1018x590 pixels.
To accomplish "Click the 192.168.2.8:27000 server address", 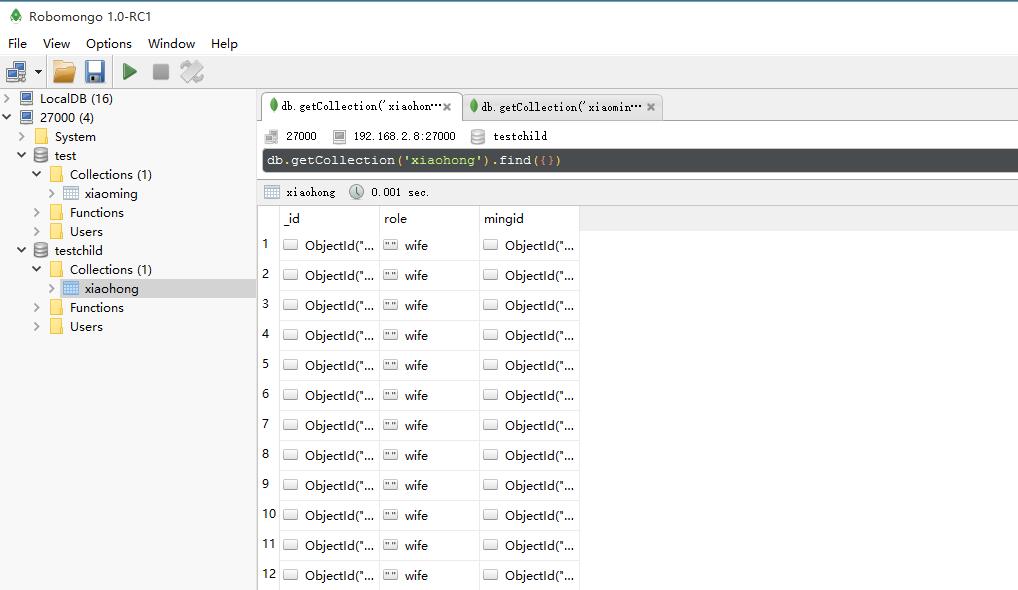I will (404, 136).
